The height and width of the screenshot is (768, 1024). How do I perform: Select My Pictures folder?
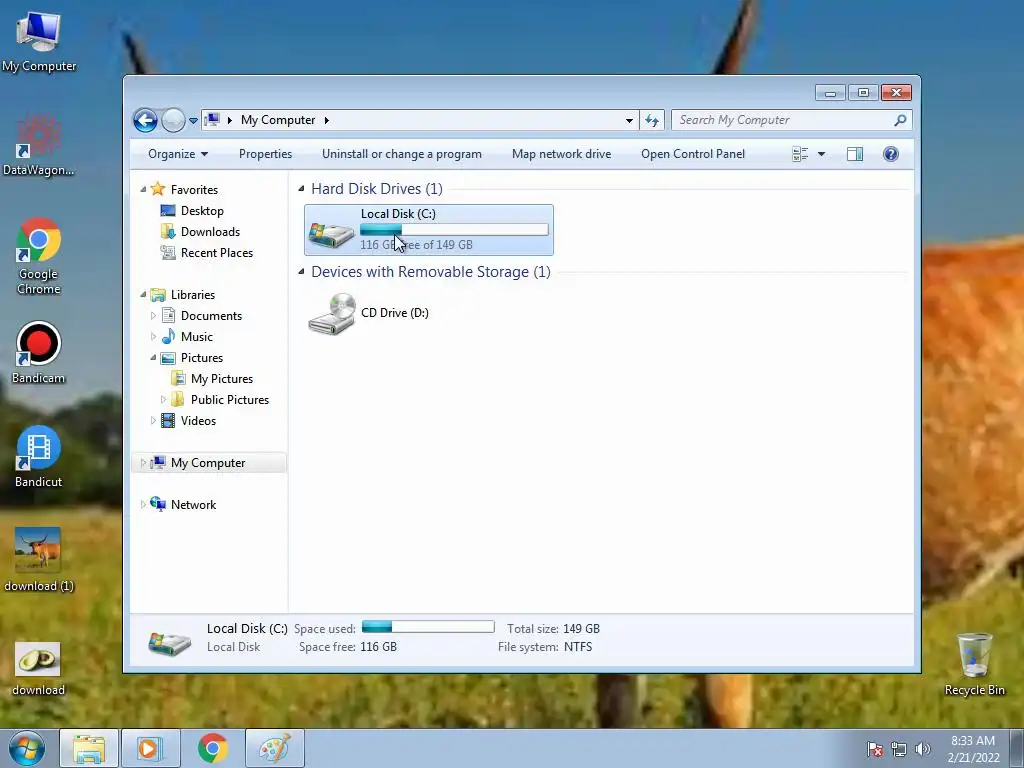tap(221, 379)
